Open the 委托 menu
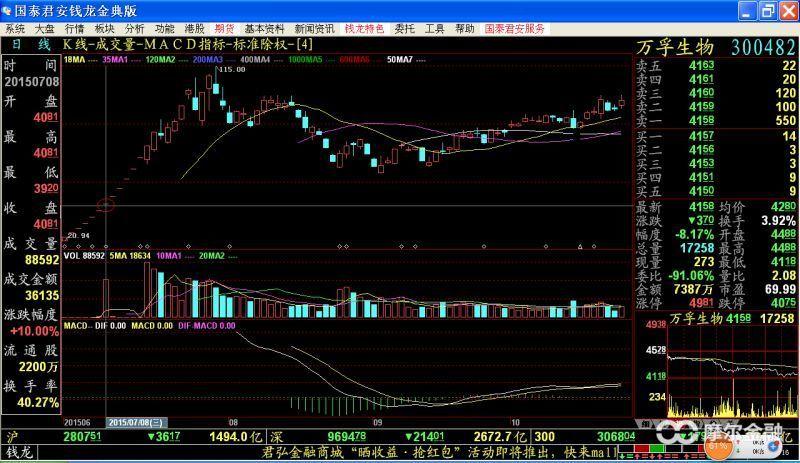 pos(405,29)
